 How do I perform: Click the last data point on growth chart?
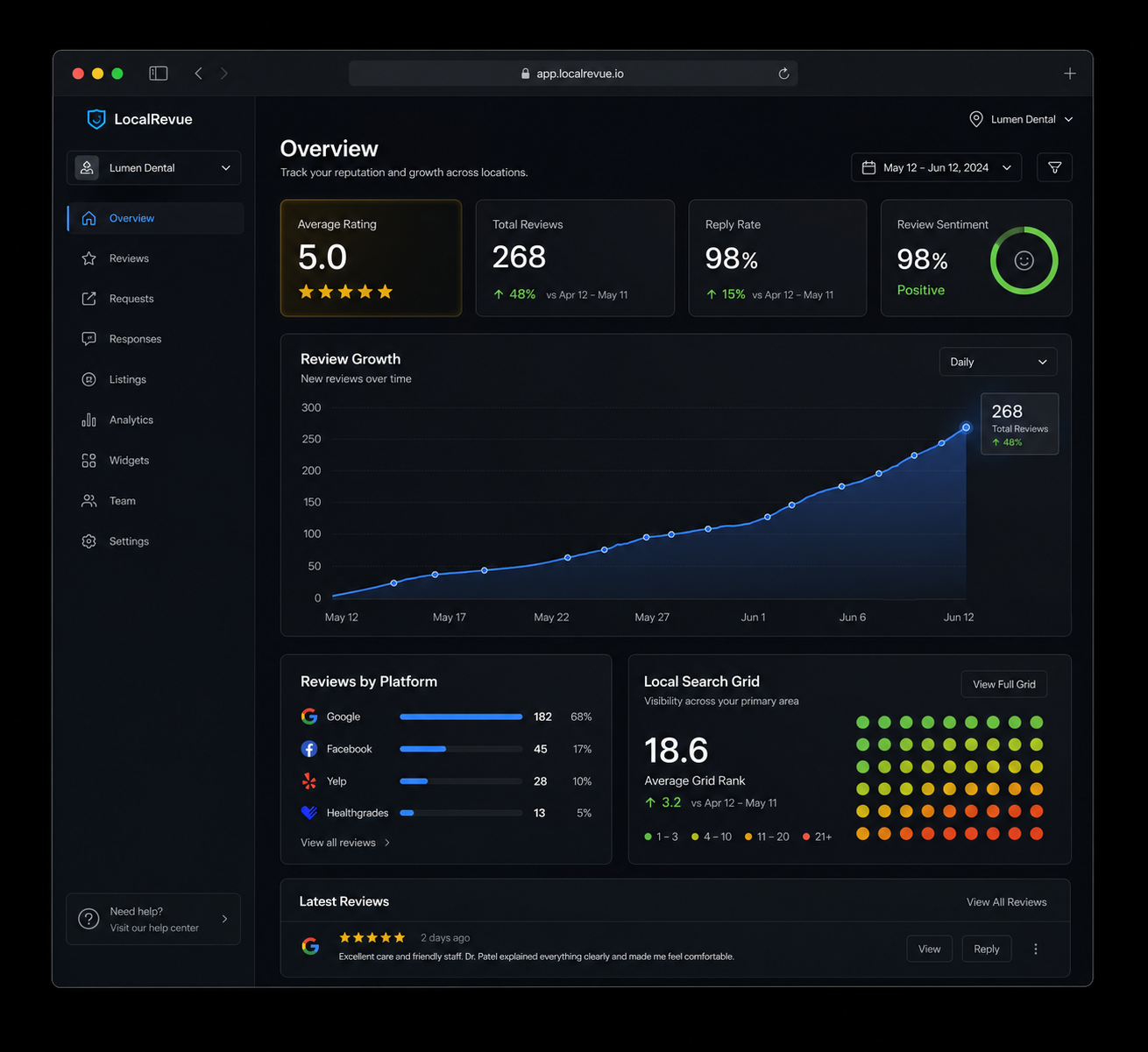click(x=967, y=427)
